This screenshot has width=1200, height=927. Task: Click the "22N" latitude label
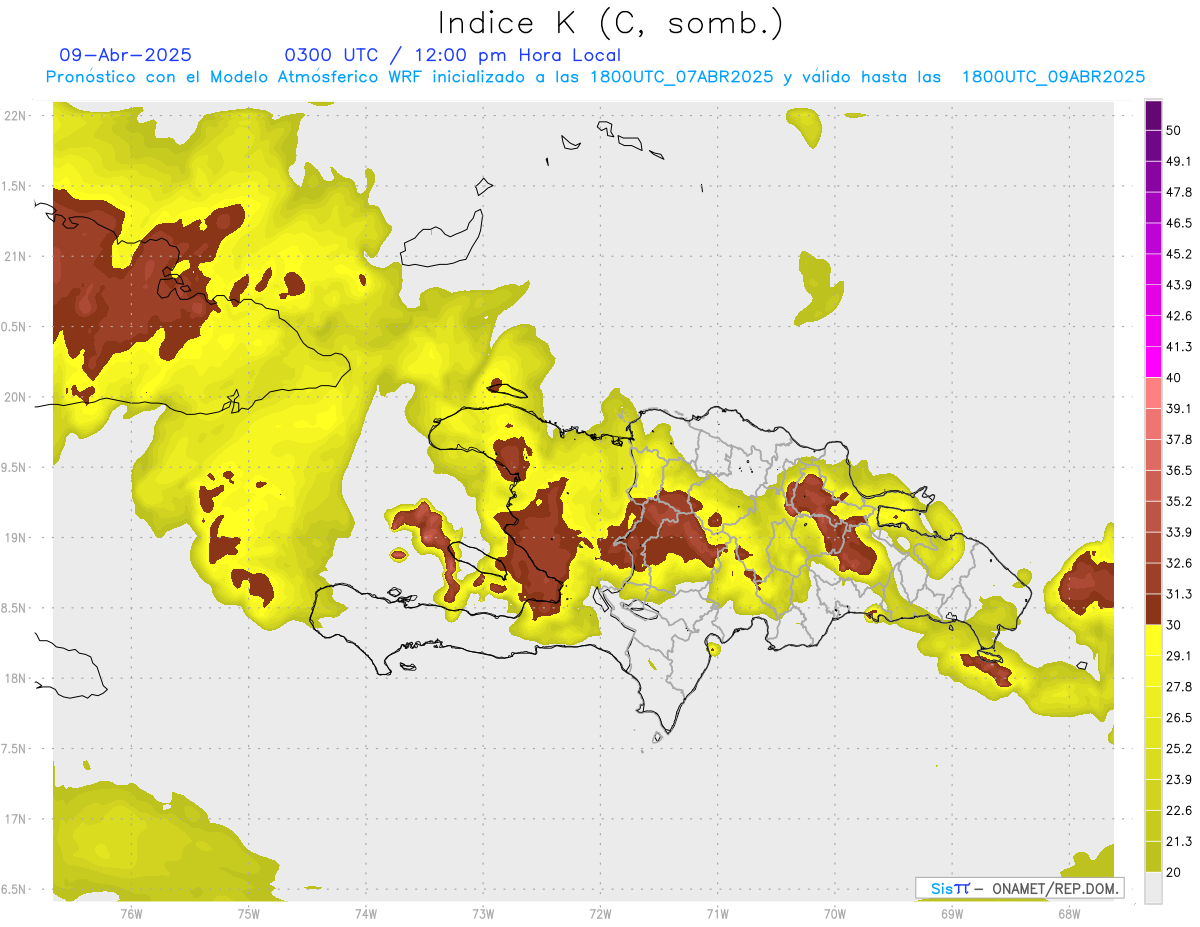(16, 116)
